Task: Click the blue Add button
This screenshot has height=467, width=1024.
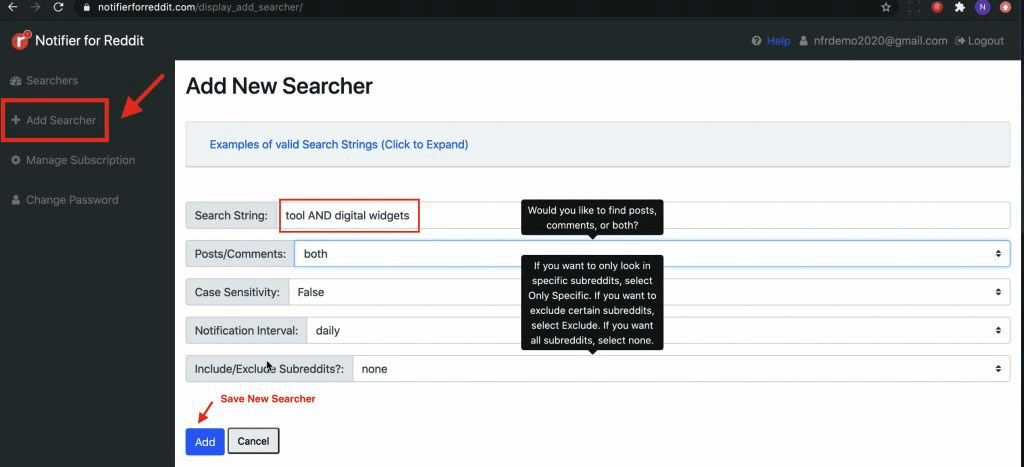Action: (205, 442)
